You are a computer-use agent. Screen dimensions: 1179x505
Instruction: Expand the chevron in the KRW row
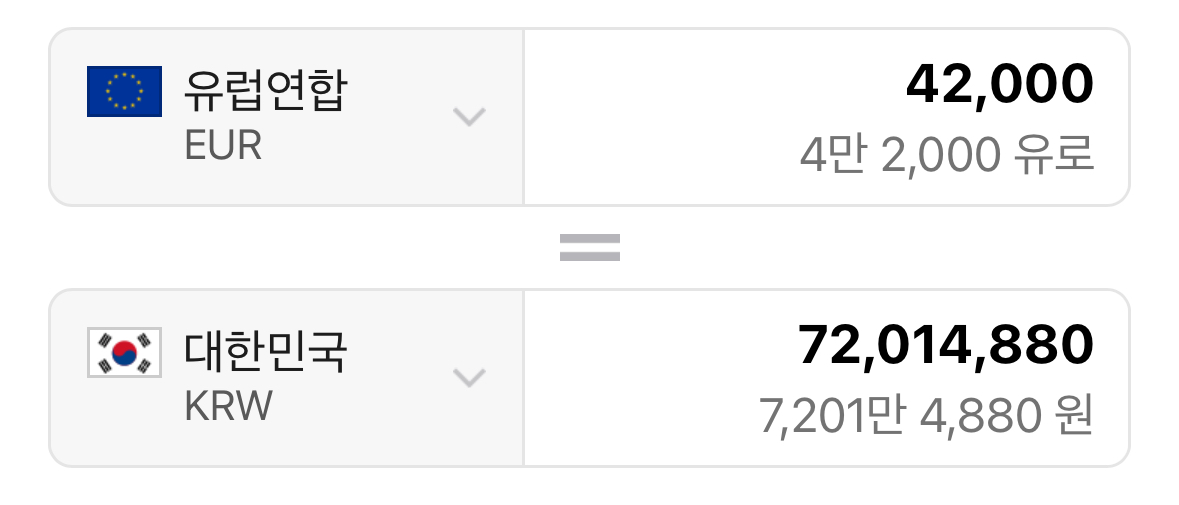[x=469, y=378]
